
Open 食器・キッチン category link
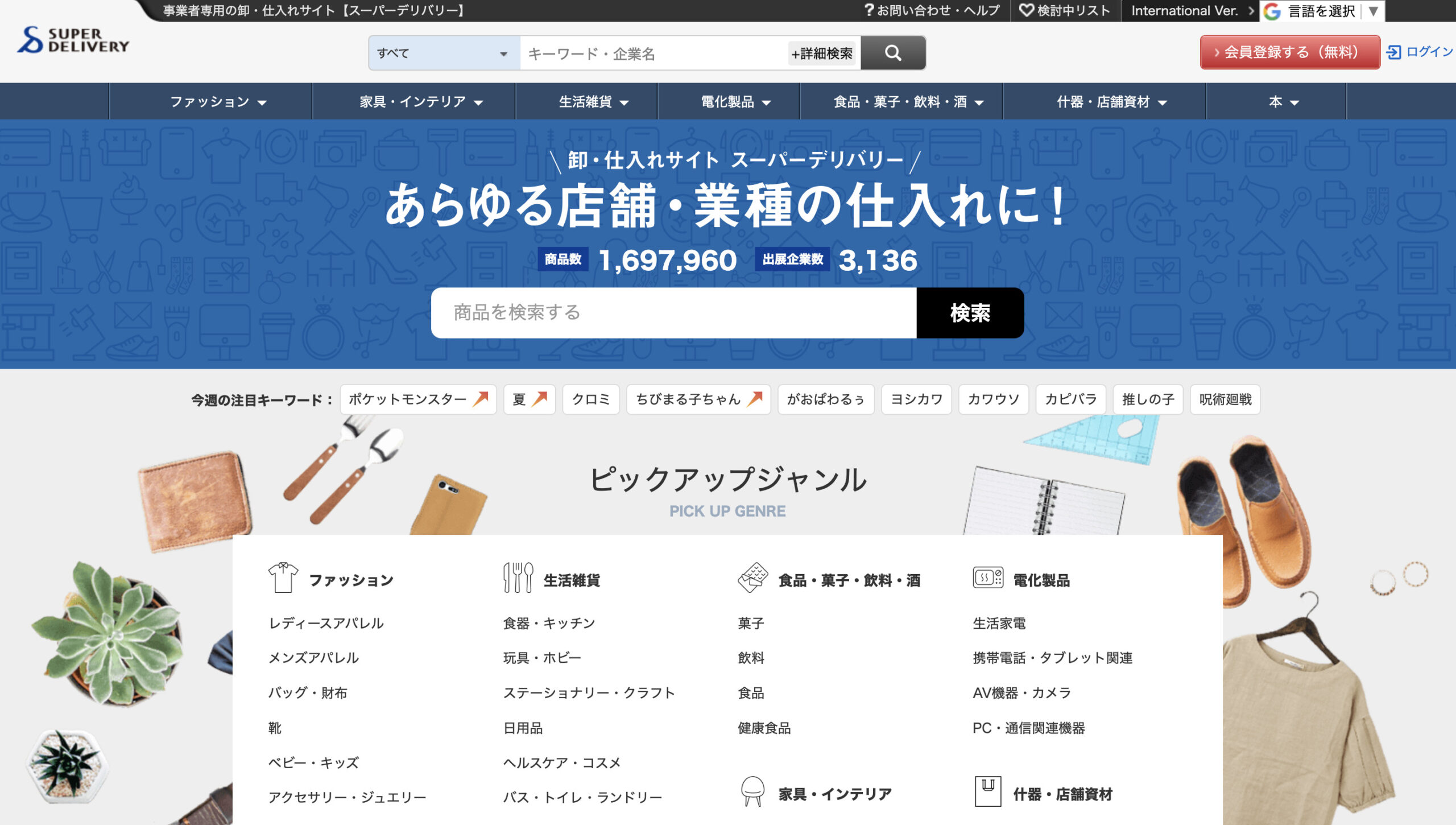[x=549, y=623]
